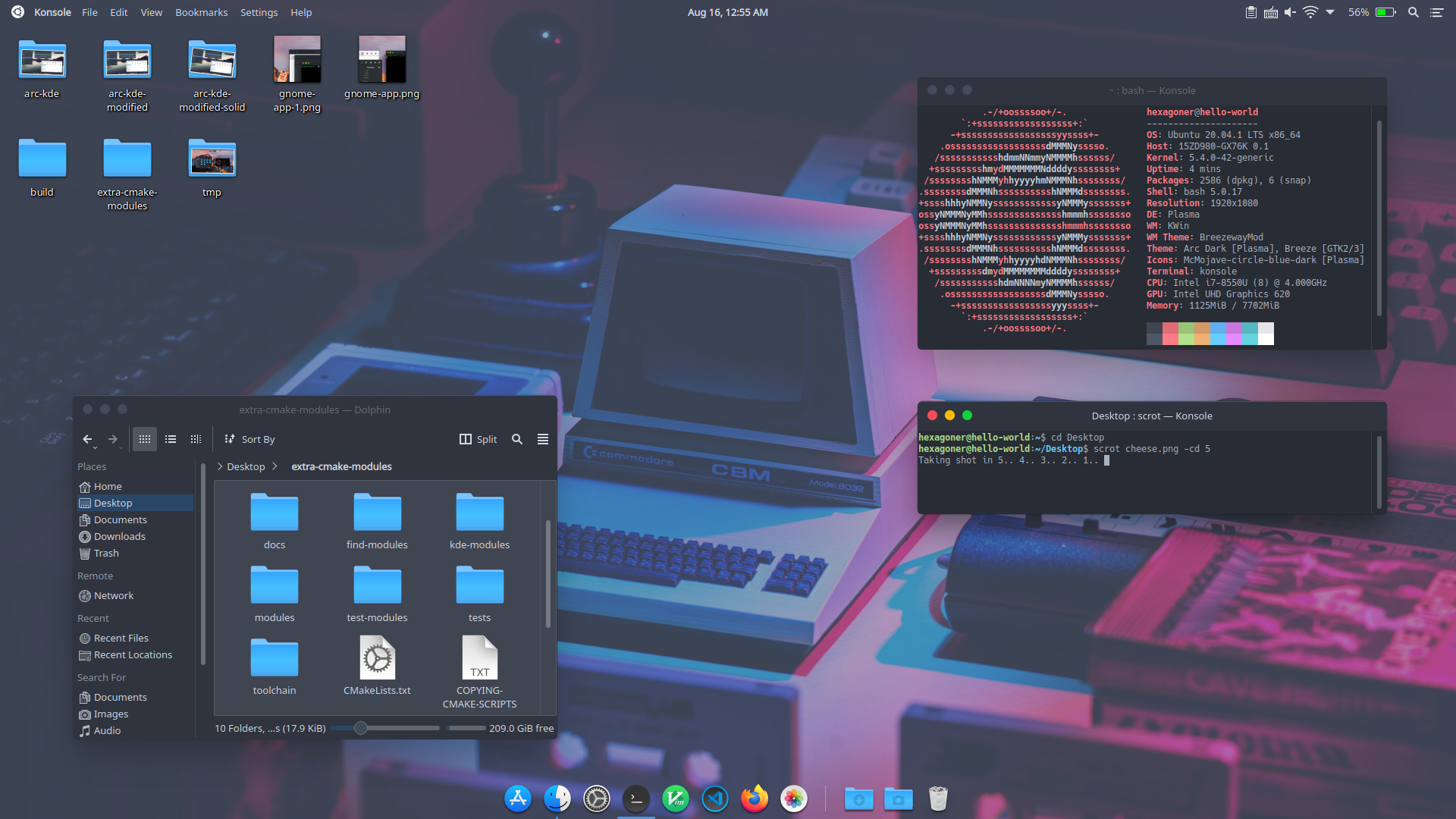Open the build desktop folder
Image resolution: width=1456 pixels, height=819 pixels.
coord(42,167)
